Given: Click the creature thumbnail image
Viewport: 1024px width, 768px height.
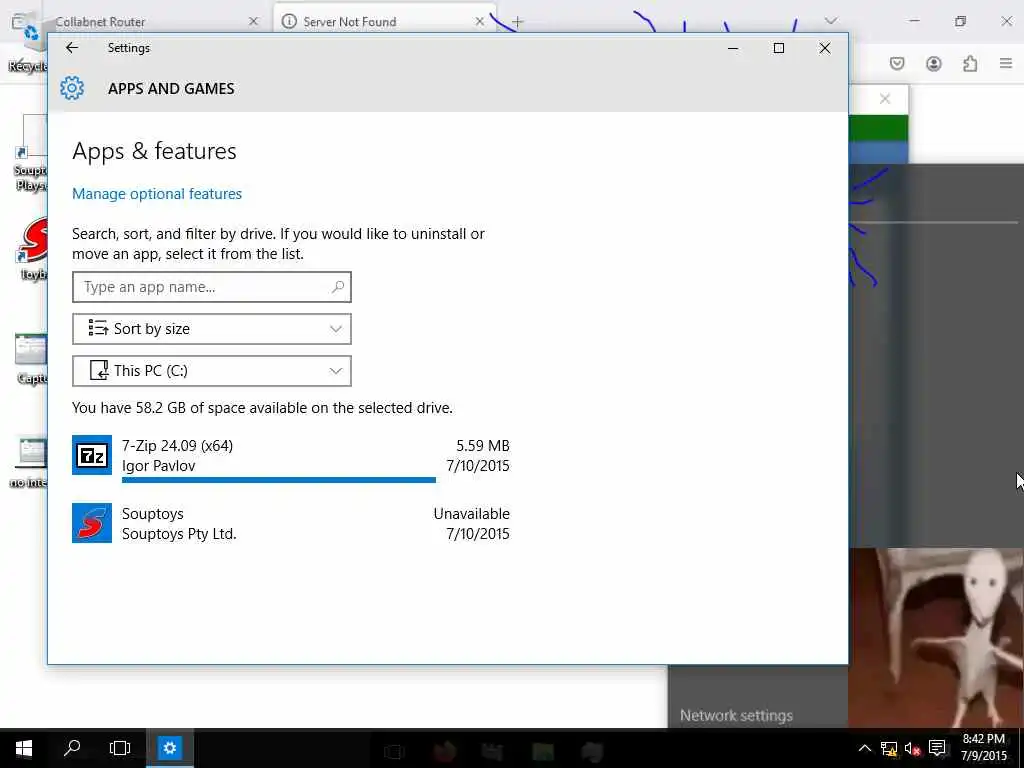Looking at the screenshot, I should click(x=936, y=638).
